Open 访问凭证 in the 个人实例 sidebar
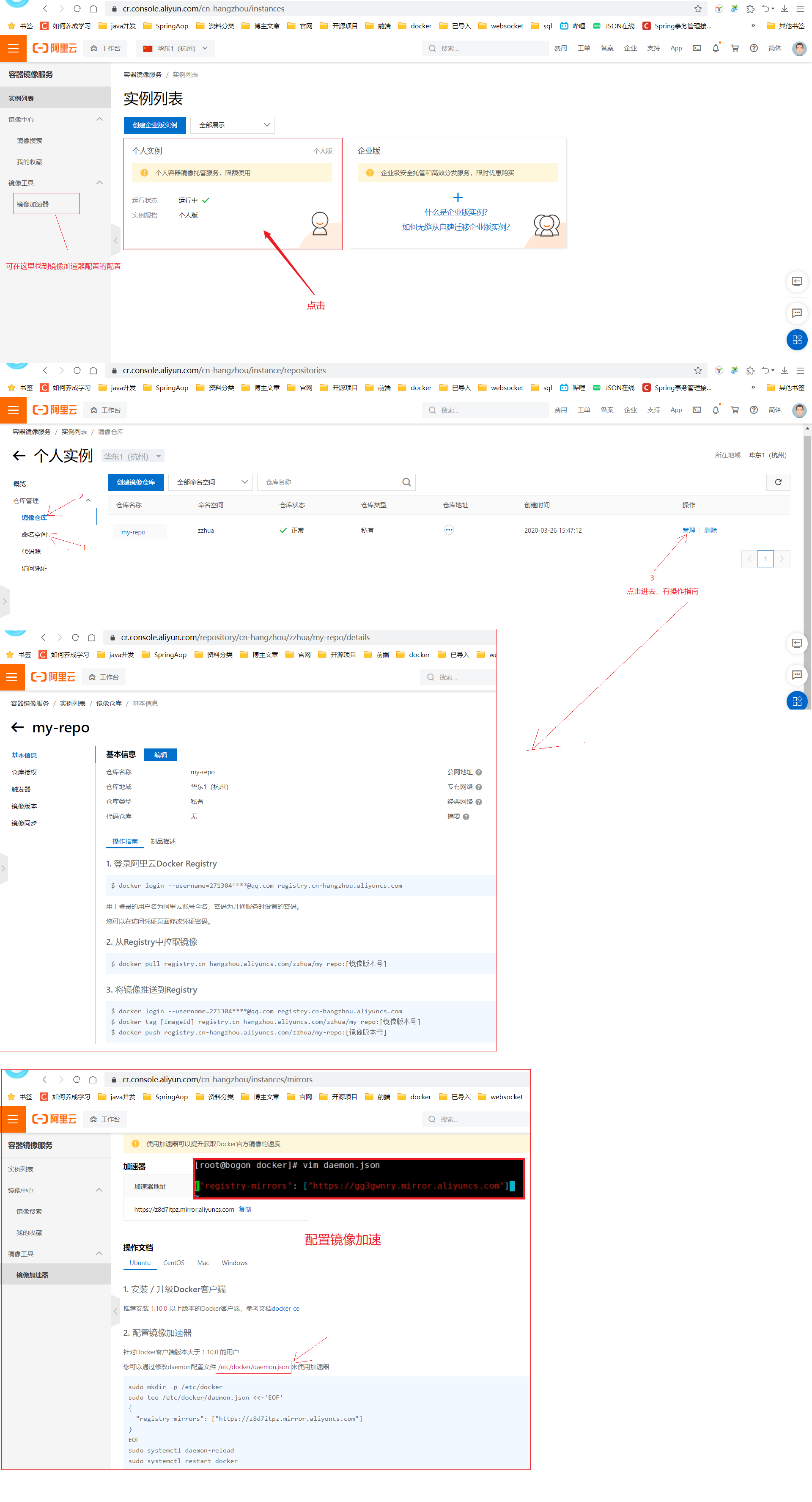 coord(34,568)
